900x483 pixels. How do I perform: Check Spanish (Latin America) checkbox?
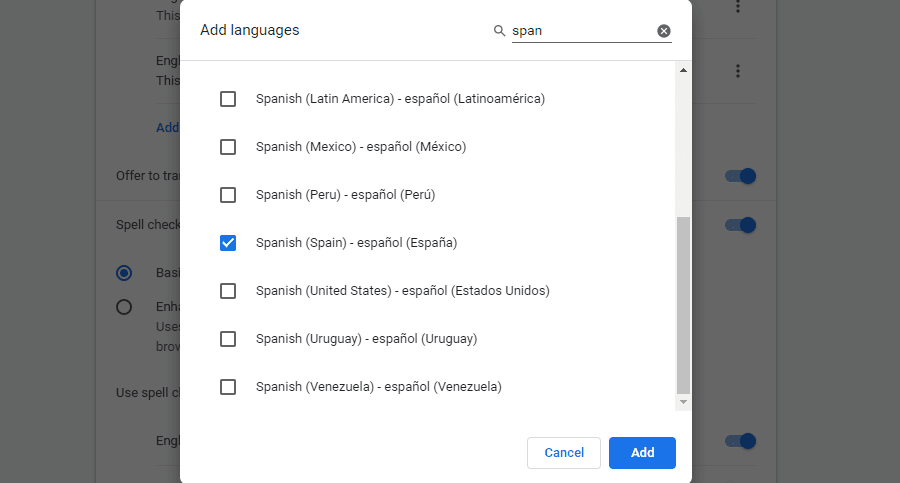(228, 99)
